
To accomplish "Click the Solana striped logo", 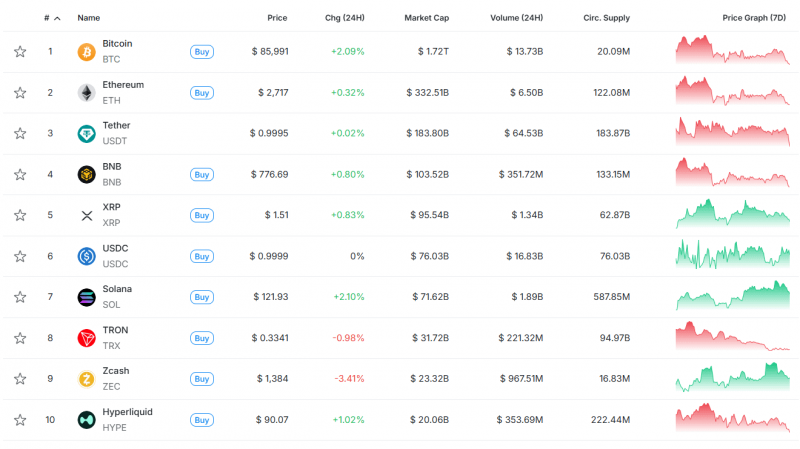I will click(x=86, y=297).
